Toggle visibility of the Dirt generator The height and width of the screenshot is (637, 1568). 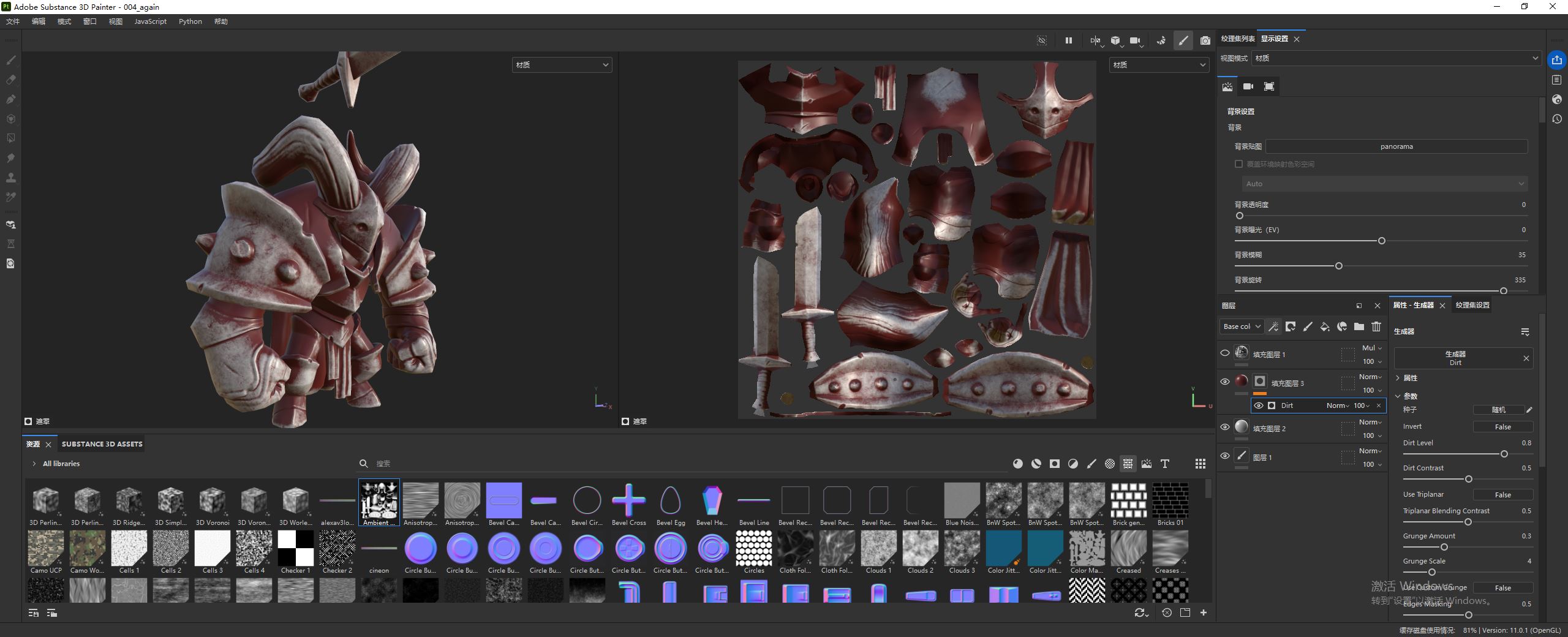[x=1258, y=405]
